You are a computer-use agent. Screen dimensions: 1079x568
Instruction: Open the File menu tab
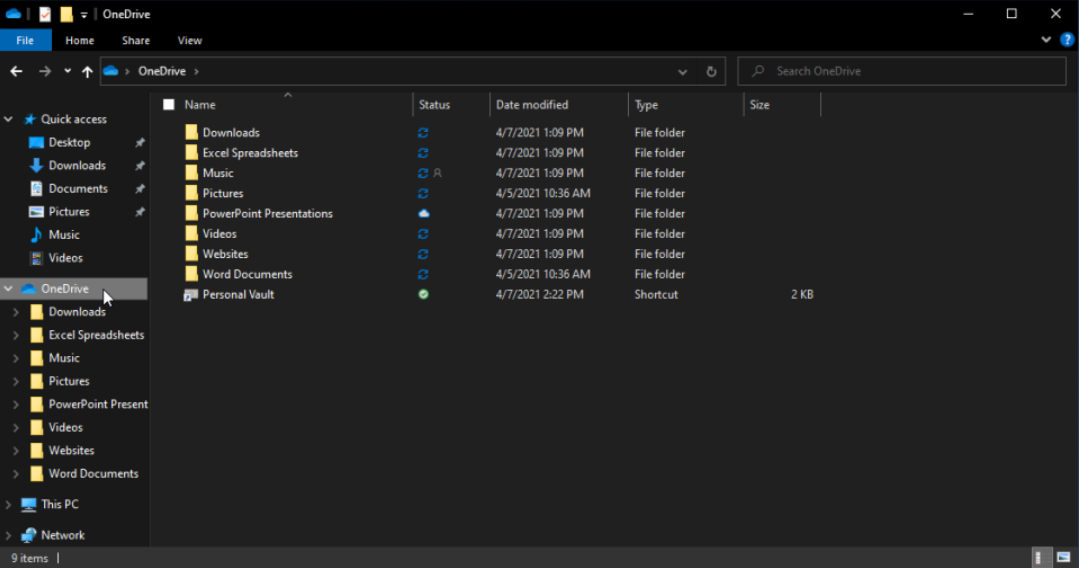tap(24, 40)
